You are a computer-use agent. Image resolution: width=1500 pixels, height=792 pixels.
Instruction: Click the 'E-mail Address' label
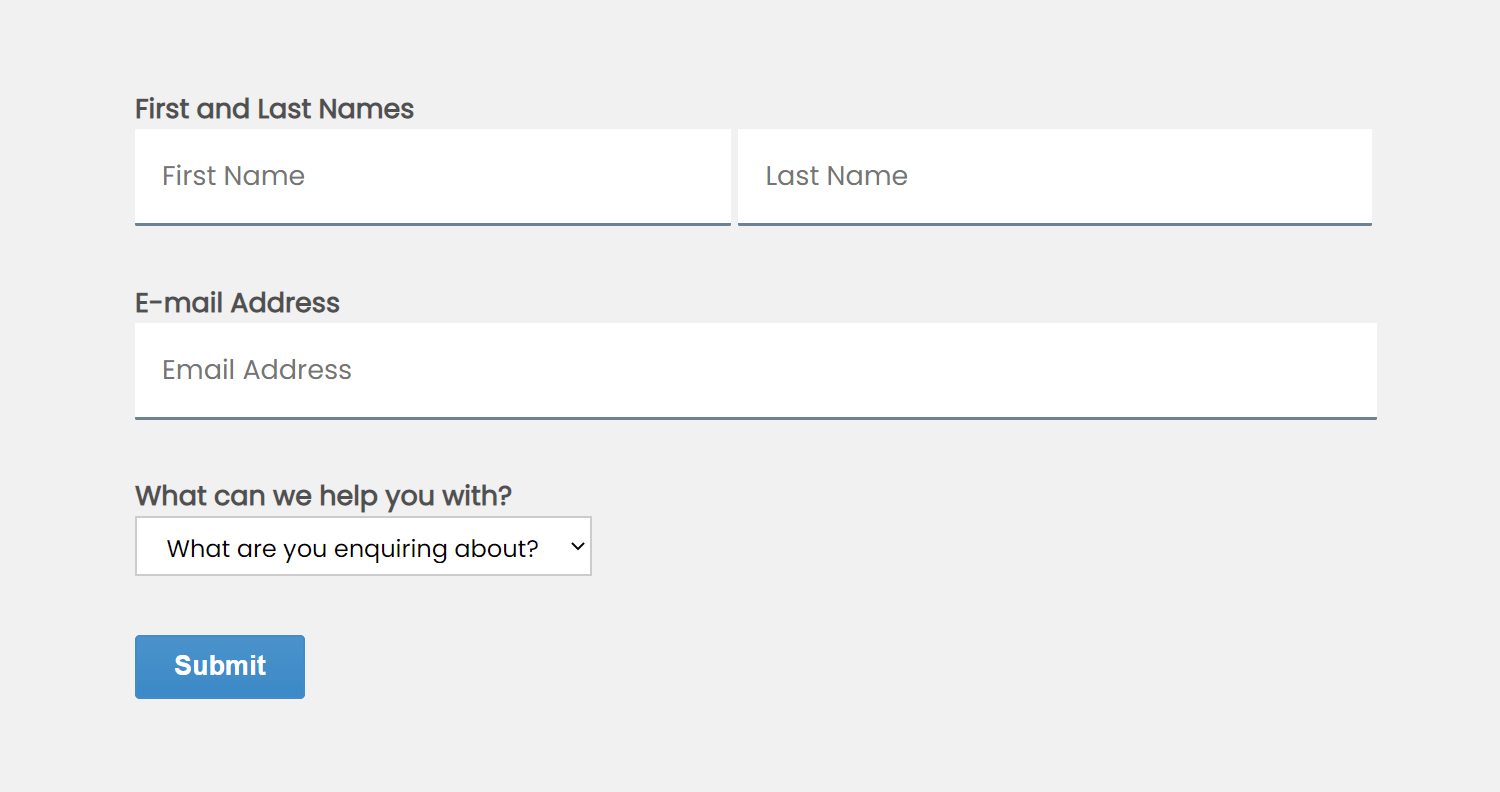tap(237, 303)
